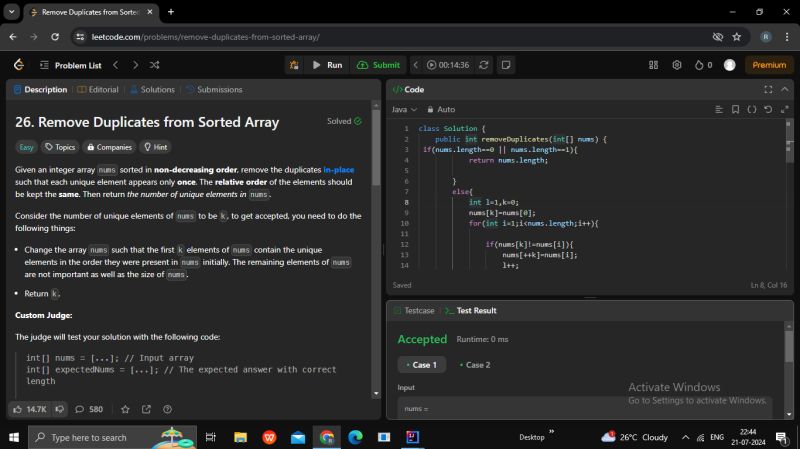
Task: Toggle the Auto lock setting
Action: point(441,109)
